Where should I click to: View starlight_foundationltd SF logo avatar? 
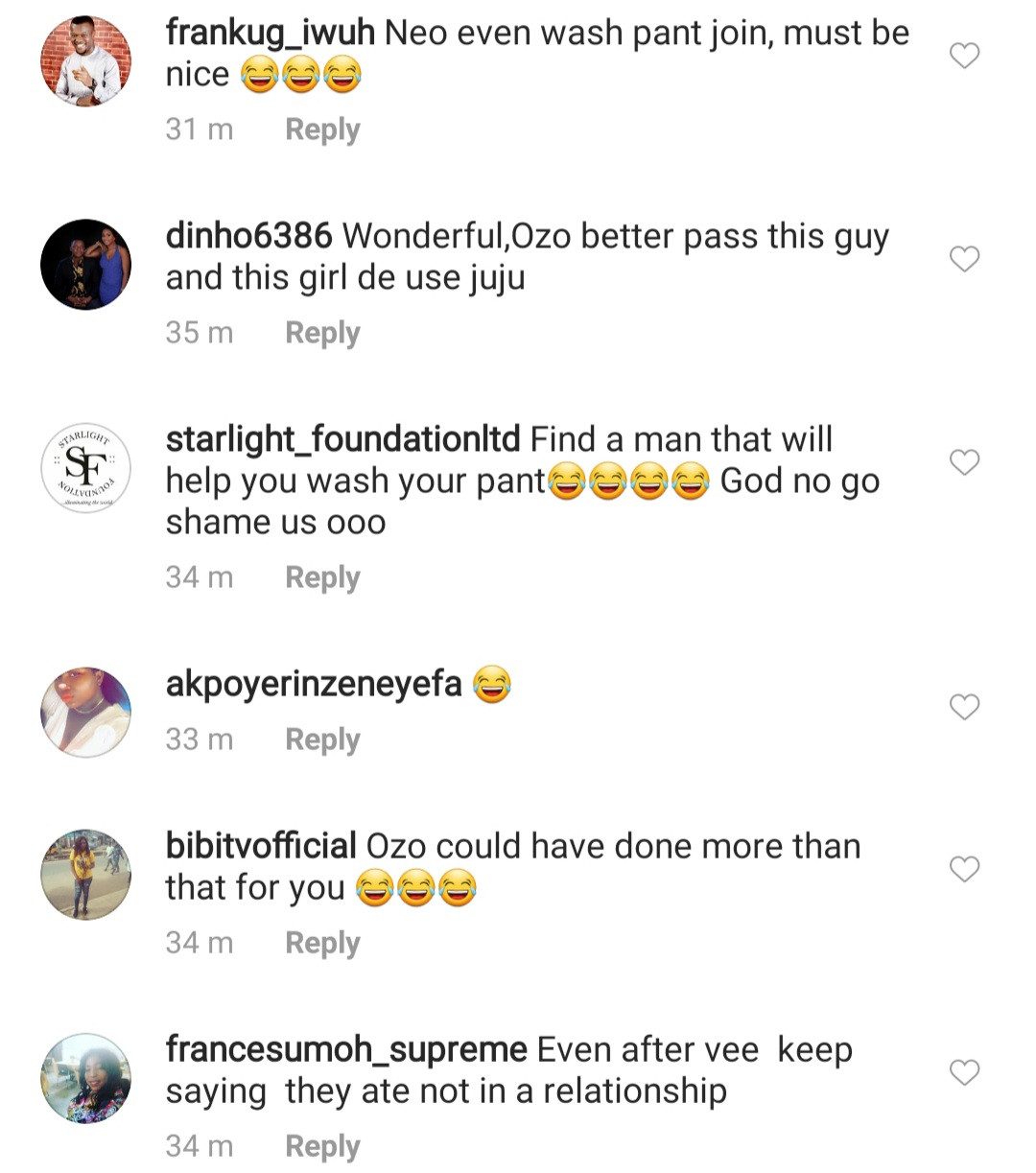[x=86, y=468]
